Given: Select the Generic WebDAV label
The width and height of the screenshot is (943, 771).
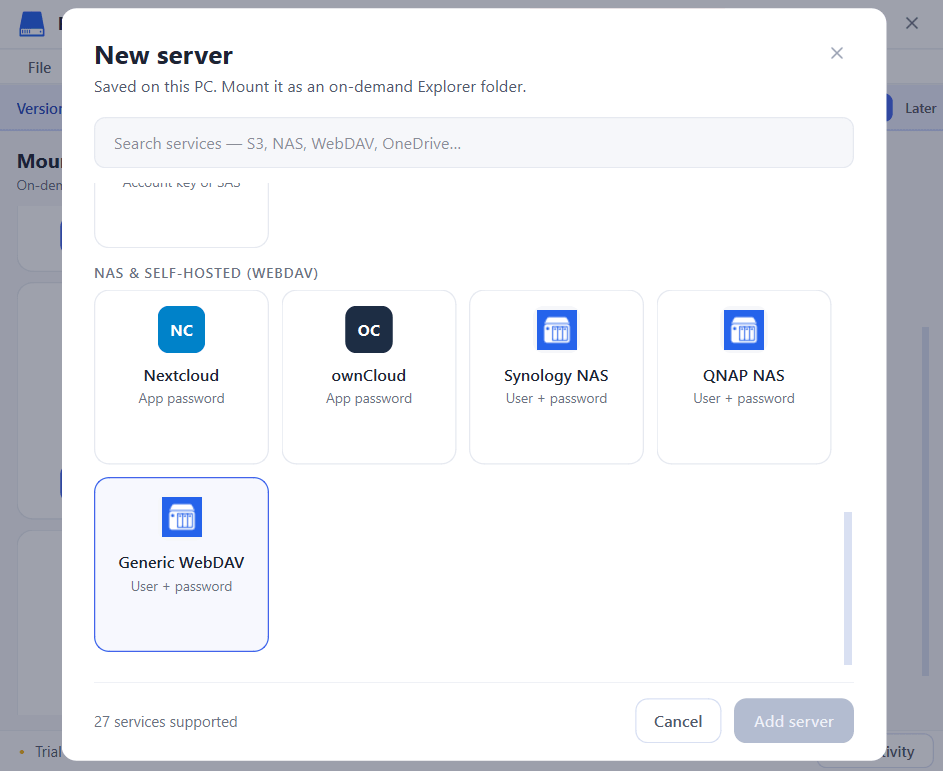Looking at the screenshot, I should (x=181, y=562).
